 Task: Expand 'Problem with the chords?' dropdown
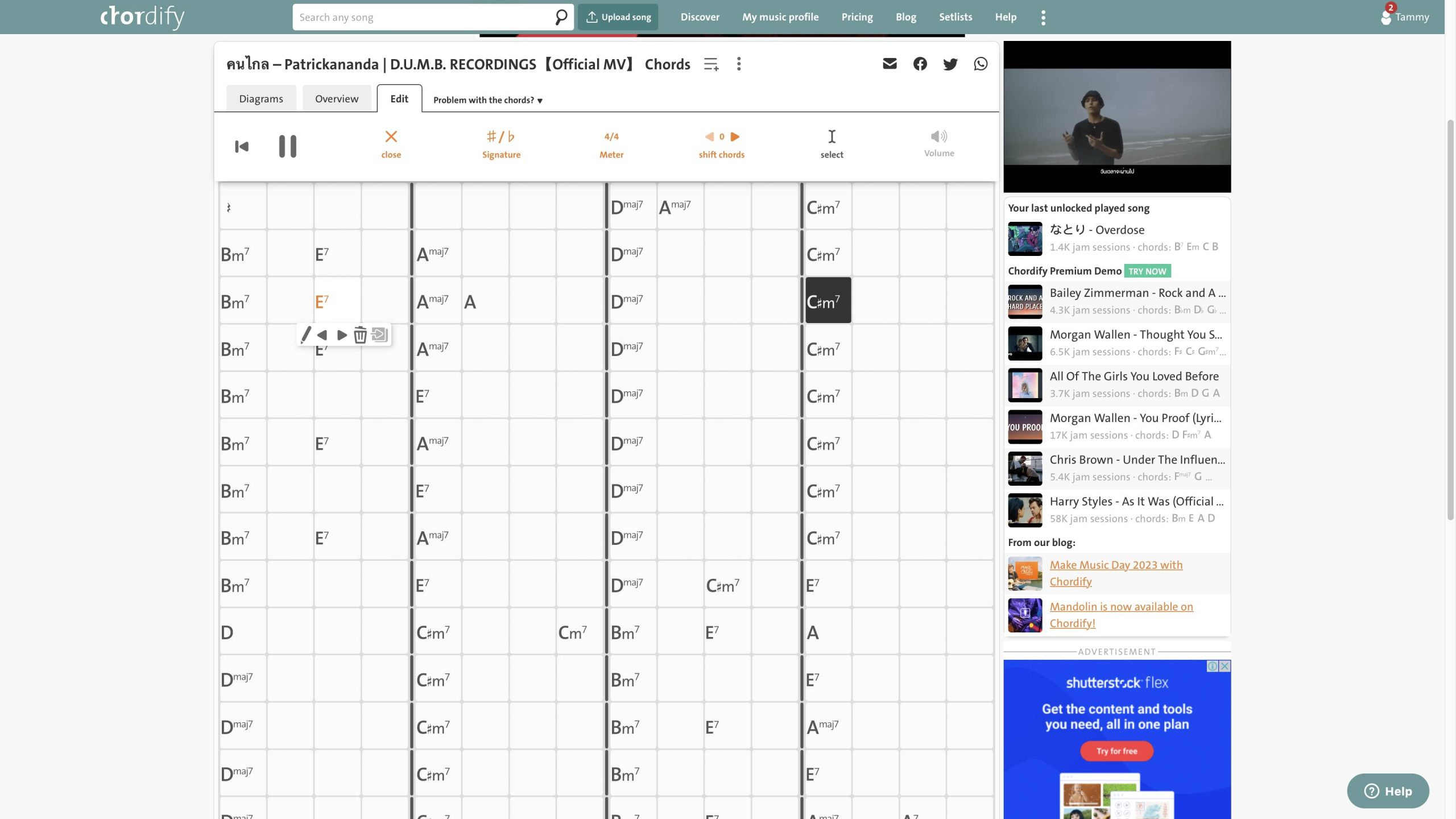click(487, 100)
